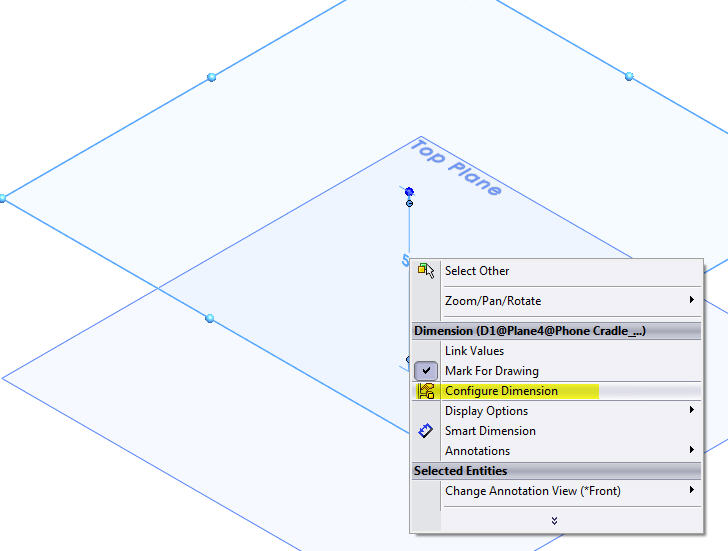
Task: Open the Zoom/Pan/Rotate submenu
Action: pyautogui.click(x=493, y=301)
